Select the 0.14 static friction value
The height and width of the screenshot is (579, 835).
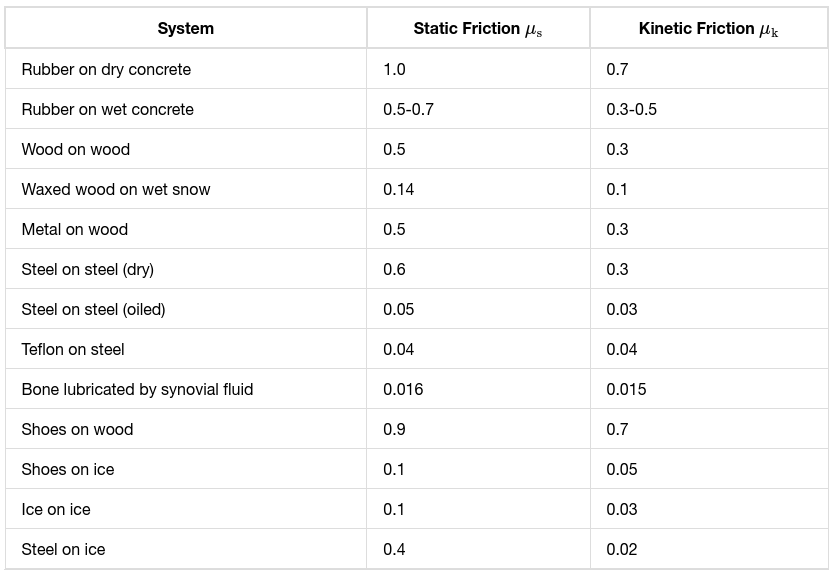[399, 189]
